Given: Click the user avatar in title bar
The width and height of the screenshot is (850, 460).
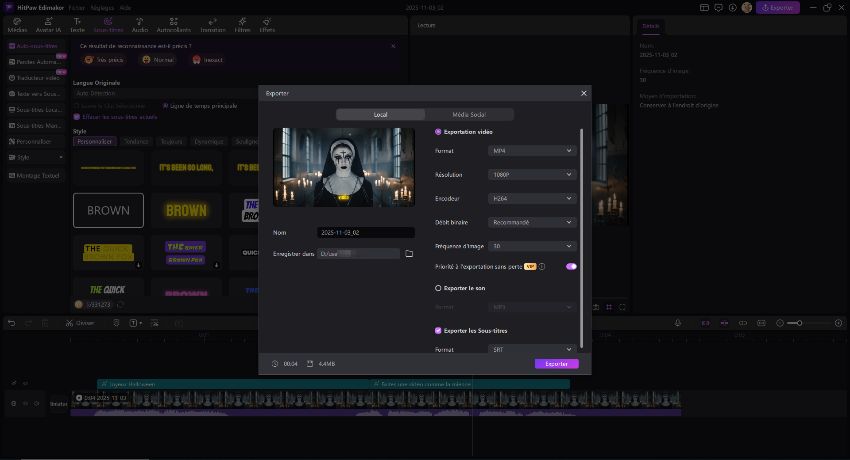Looking at the screenshot, I should click(x=747, y=8).
